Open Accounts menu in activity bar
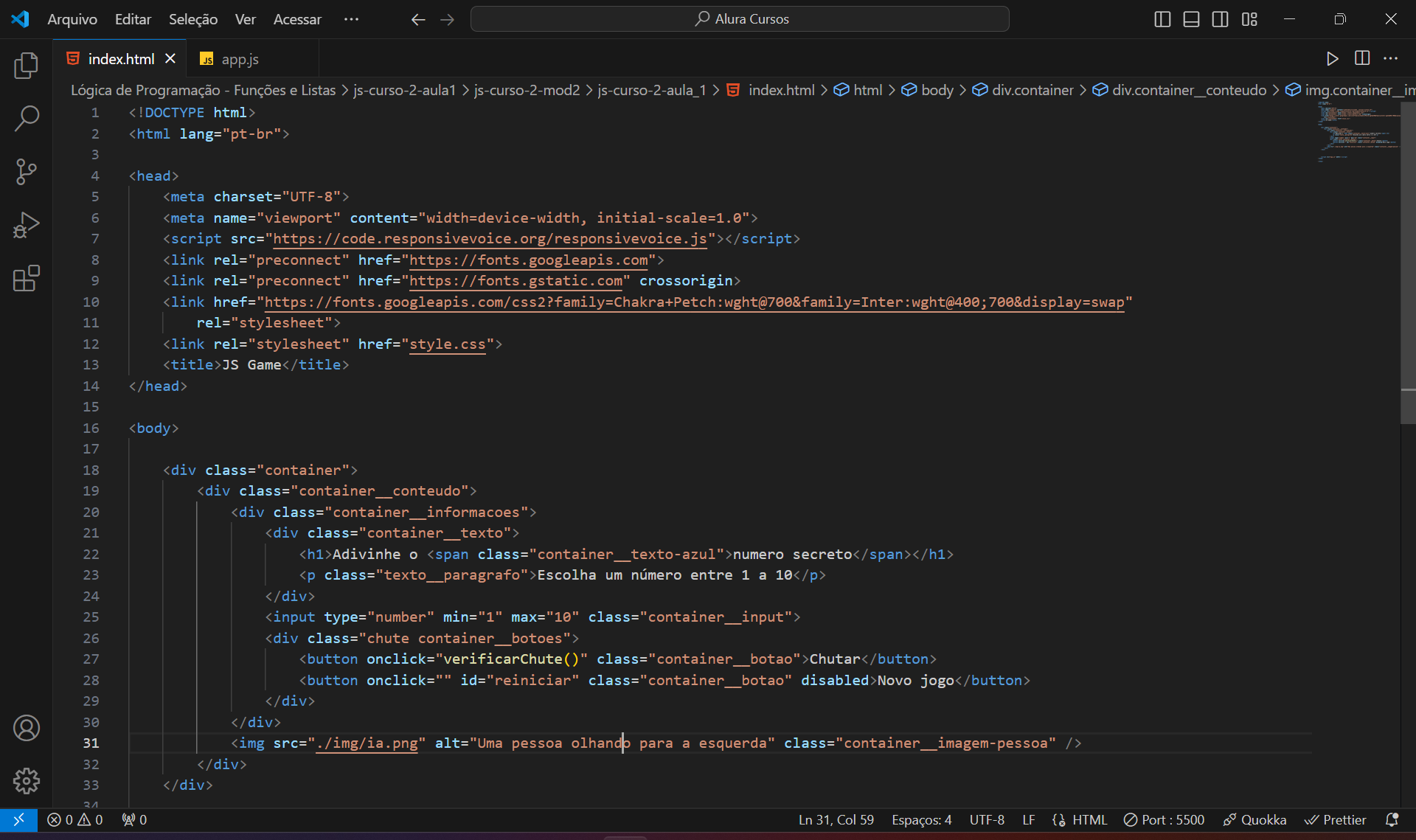Image resolution: width=1416 pixels, height=840 pixels. point(26,728)
